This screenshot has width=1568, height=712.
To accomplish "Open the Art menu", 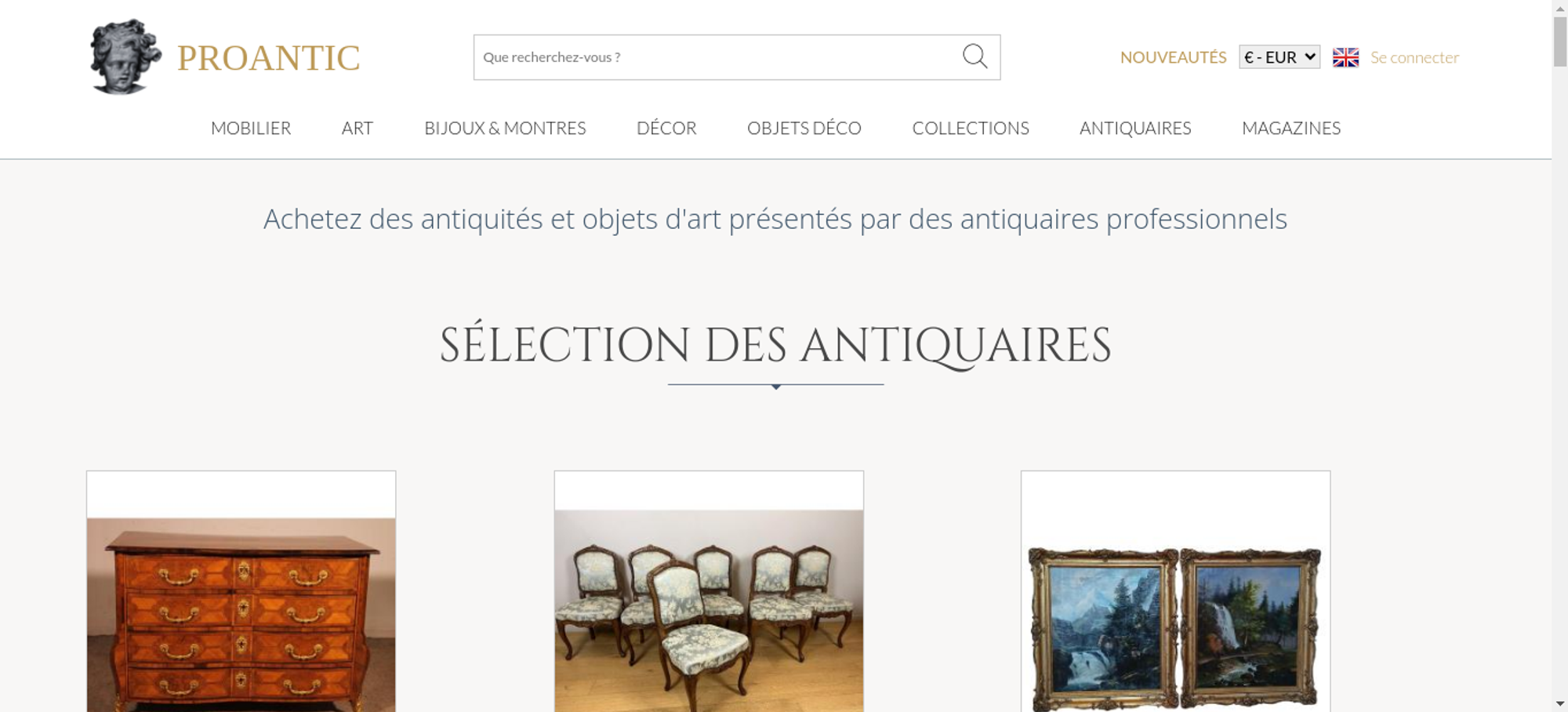I will click(x=358, y=128).
